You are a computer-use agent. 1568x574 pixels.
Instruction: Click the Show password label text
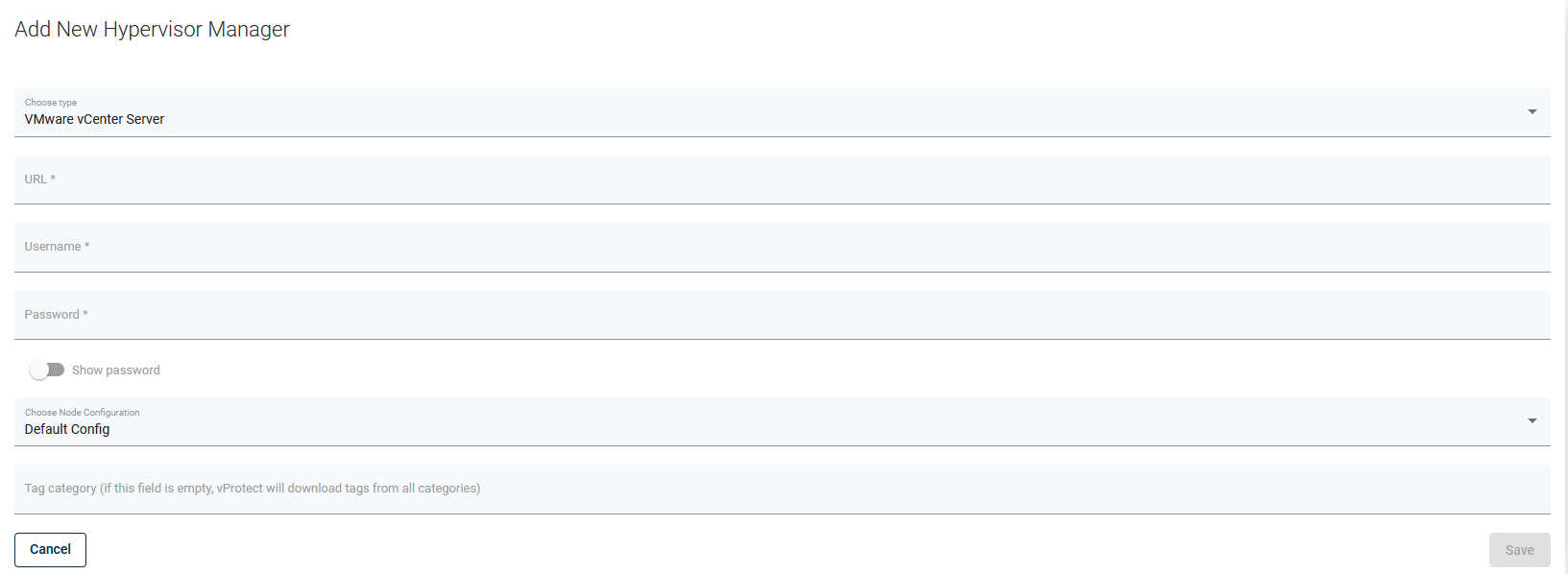click(115, 371)
